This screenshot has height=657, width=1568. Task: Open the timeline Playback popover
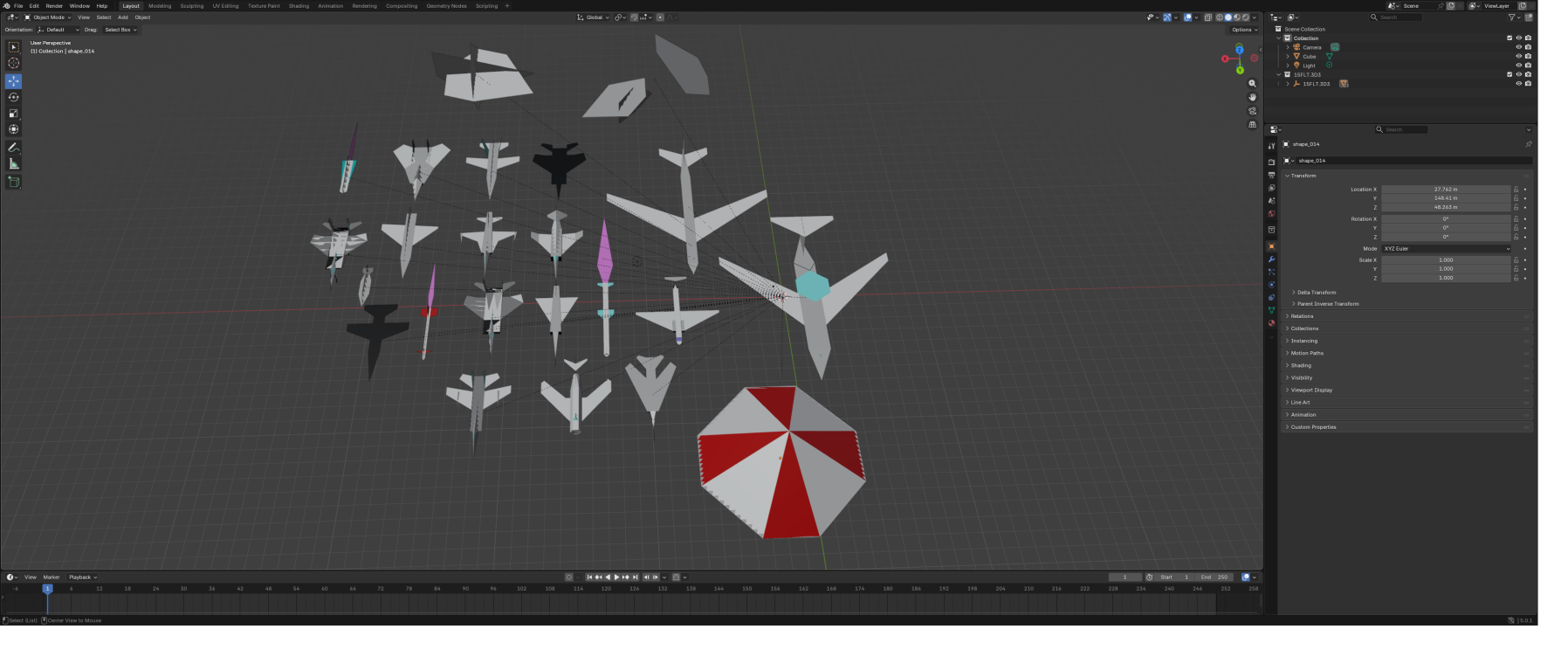point(82,577)
